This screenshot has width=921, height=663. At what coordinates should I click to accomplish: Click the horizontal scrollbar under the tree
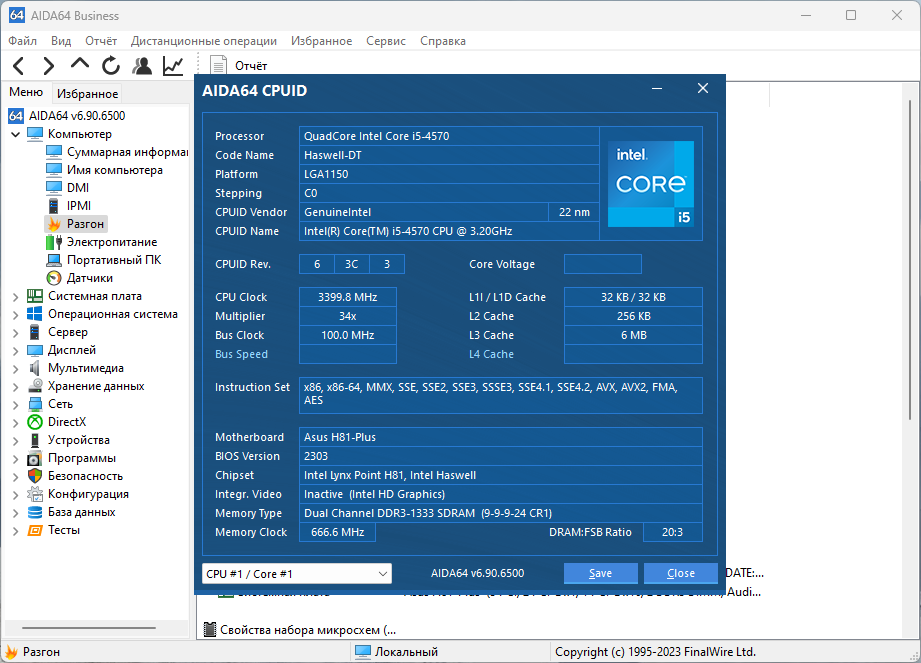(88, 628)
